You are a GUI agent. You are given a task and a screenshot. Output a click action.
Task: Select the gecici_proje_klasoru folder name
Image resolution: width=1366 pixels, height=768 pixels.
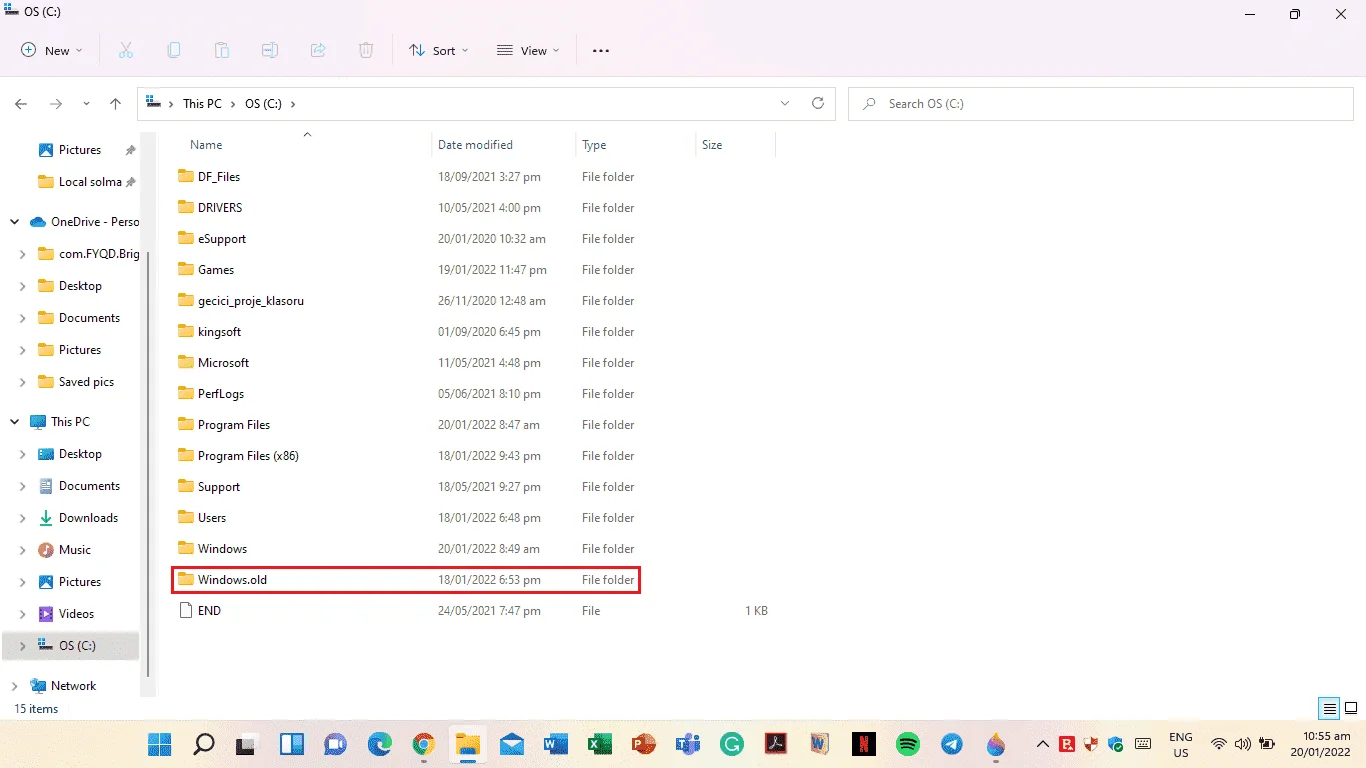click(x=251, y=301)
